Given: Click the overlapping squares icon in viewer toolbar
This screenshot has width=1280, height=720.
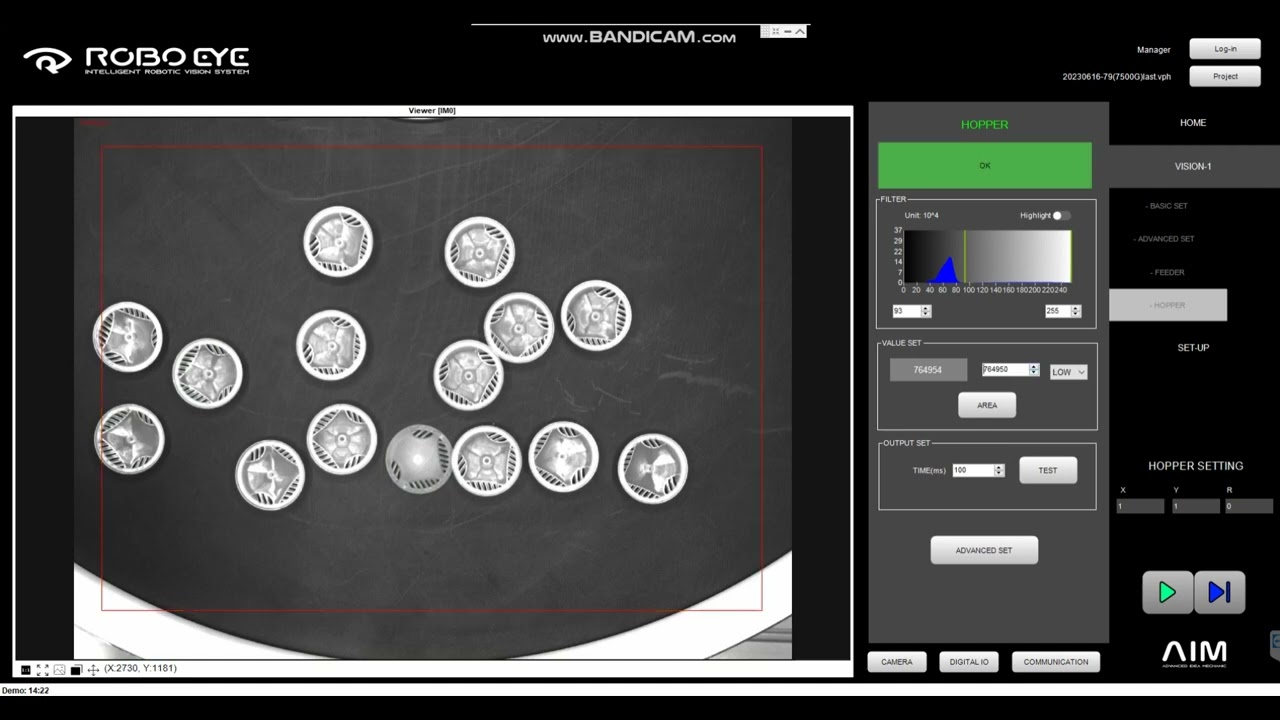Looking at the screenshot, I should pyautogui.click(x=76, y=670).
